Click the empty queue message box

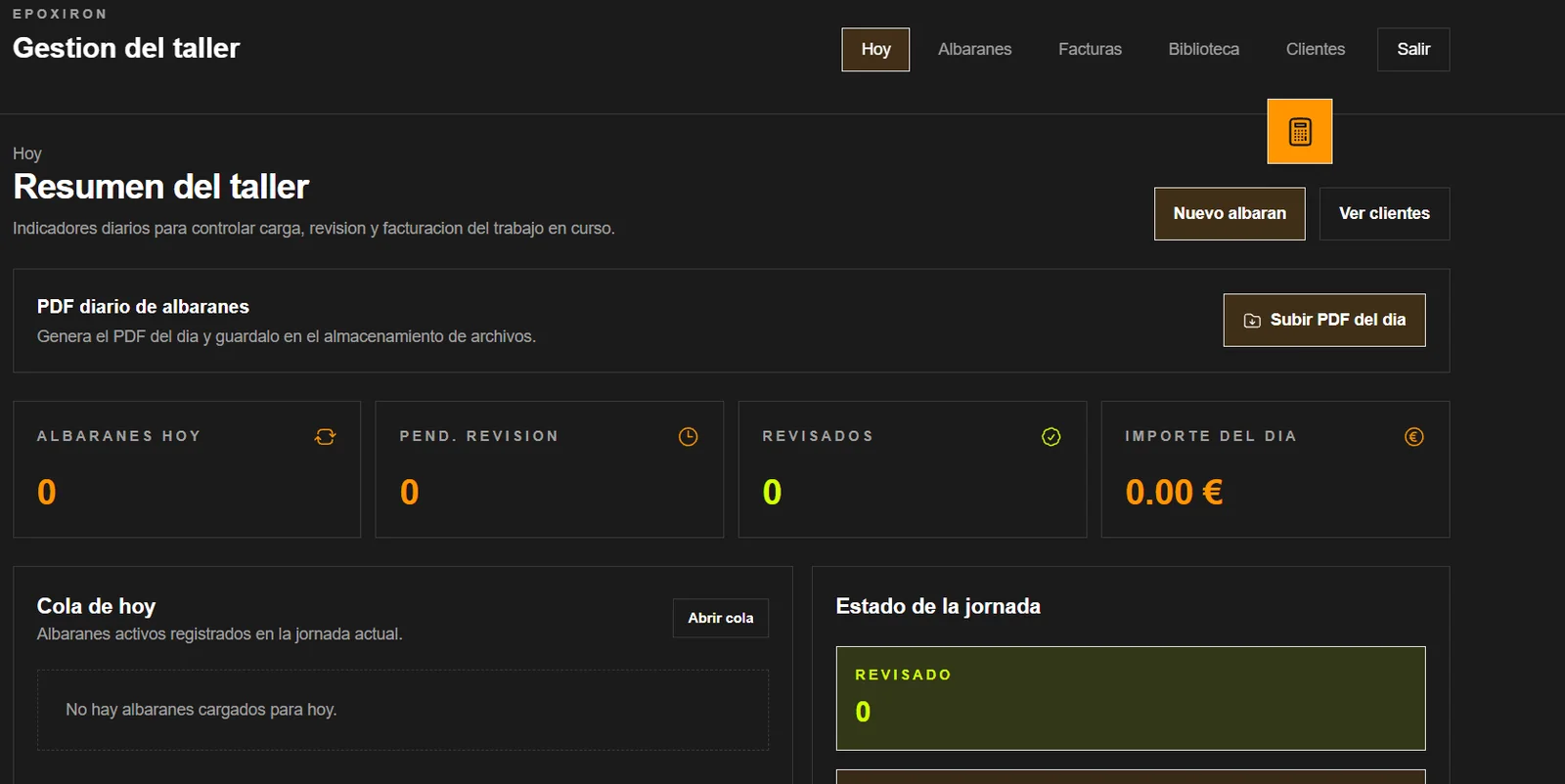pos(403,710)
